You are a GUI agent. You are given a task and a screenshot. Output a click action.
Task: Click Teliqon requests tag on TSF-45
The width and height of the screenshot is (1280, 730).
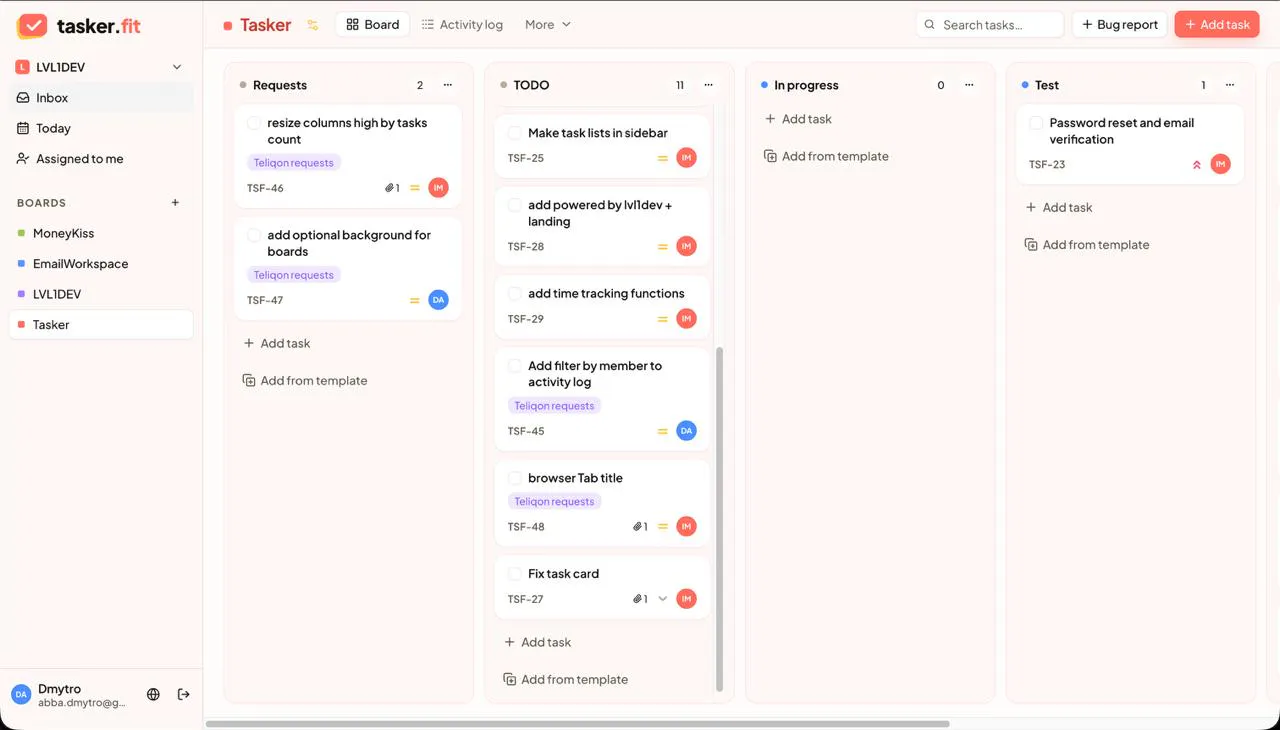coord(554,406)
